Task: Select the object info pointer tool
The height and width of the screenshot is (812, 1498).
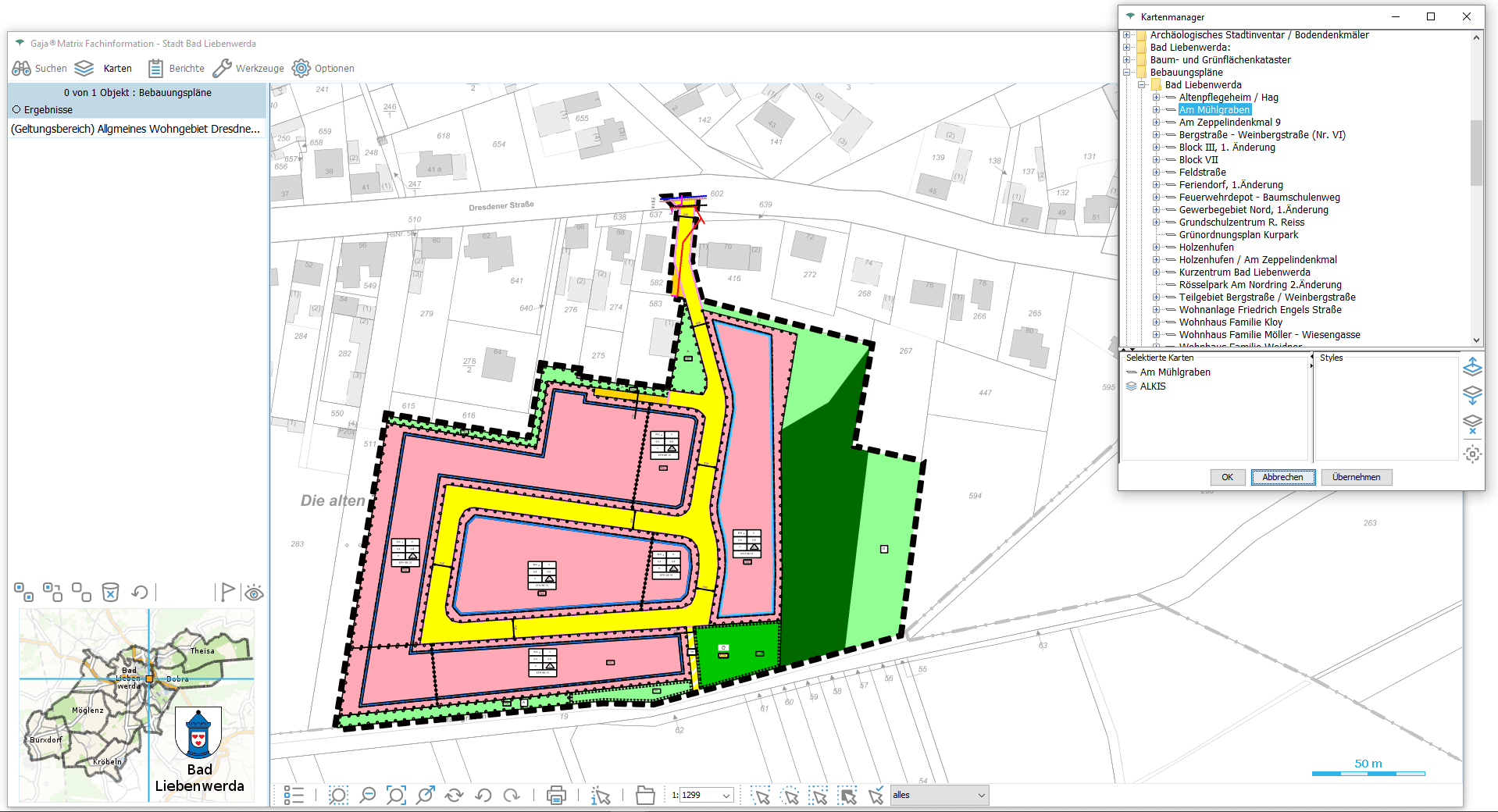Action: click(601, 796)
